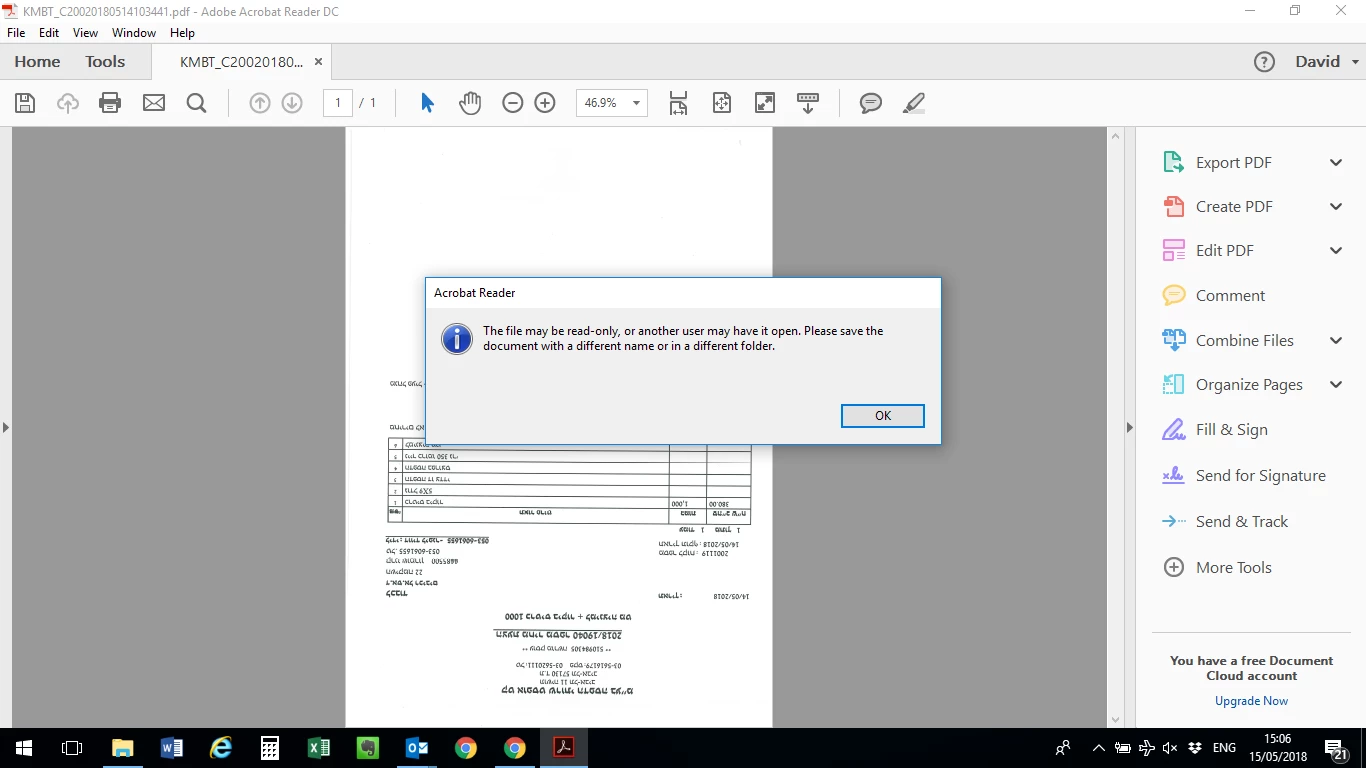Expand the left navigation pane arrow
Viewport: 1366px width, 768px height.
5,428
